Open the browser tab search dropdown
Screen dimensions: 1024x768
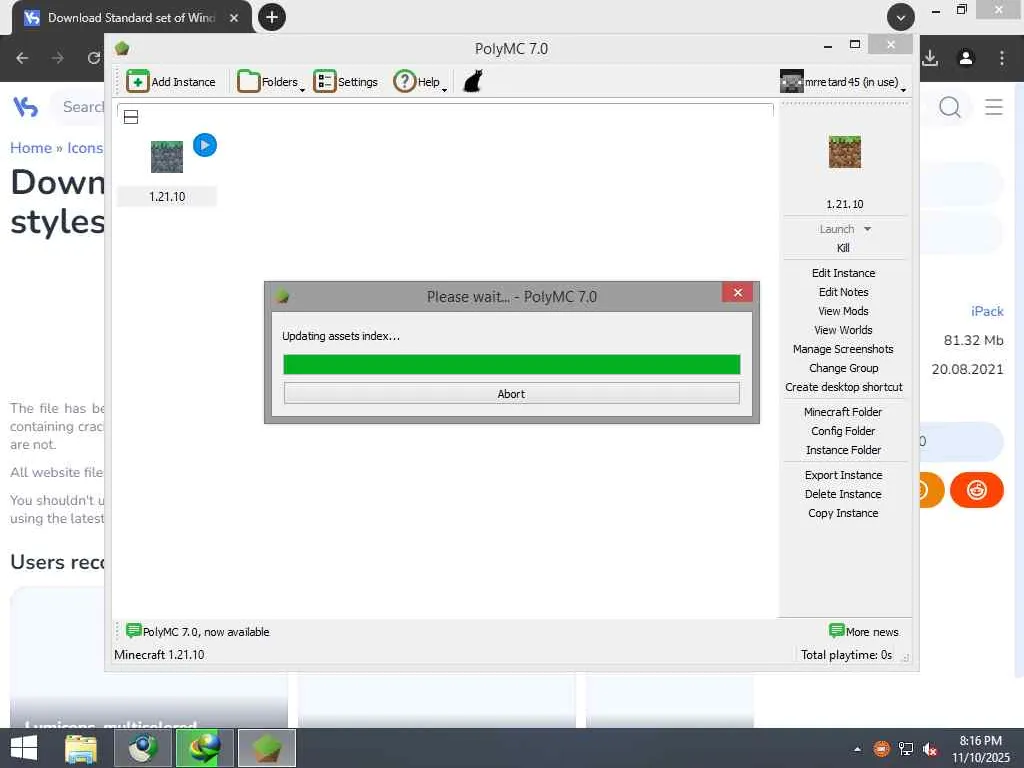[x=901, y=17]
